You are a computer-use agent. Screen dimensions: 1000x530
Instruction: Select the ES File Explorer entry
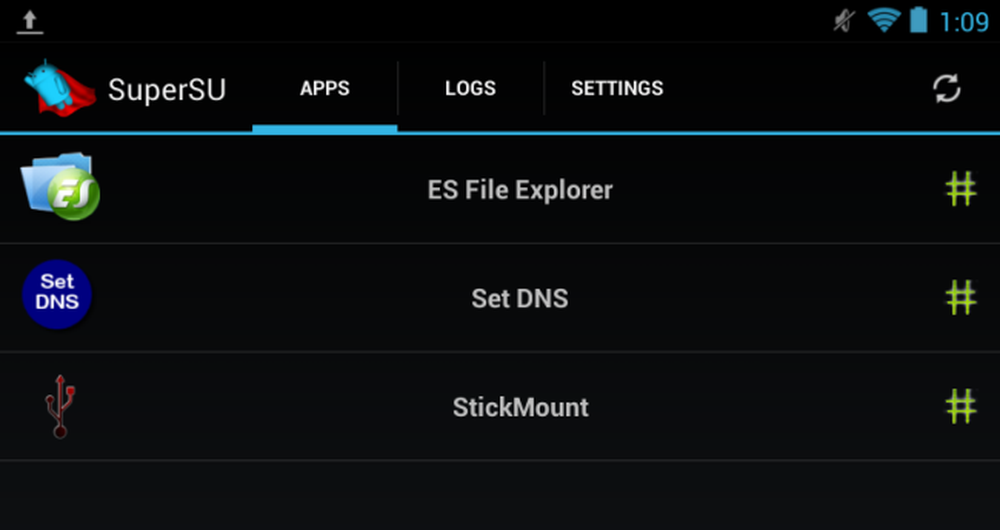[x=500, y=189]
